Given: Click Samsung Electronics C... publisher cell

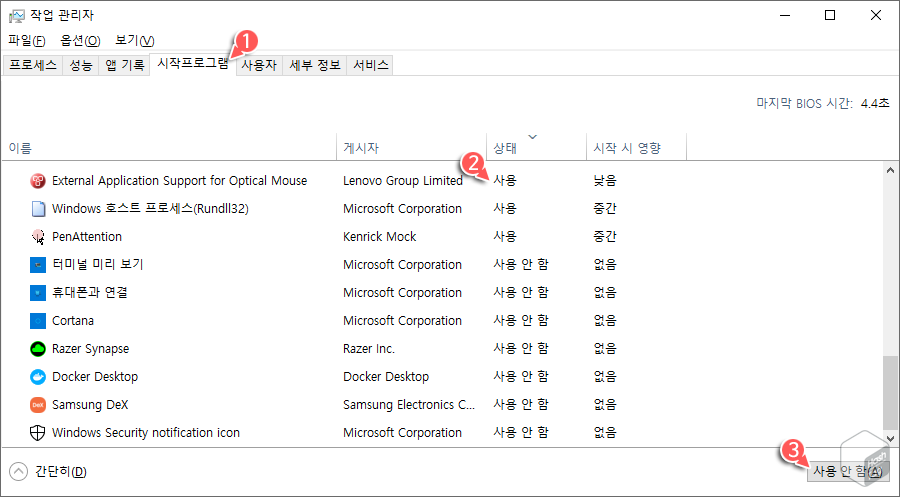Looking at the screenshot, I should (x=409, y=405).
